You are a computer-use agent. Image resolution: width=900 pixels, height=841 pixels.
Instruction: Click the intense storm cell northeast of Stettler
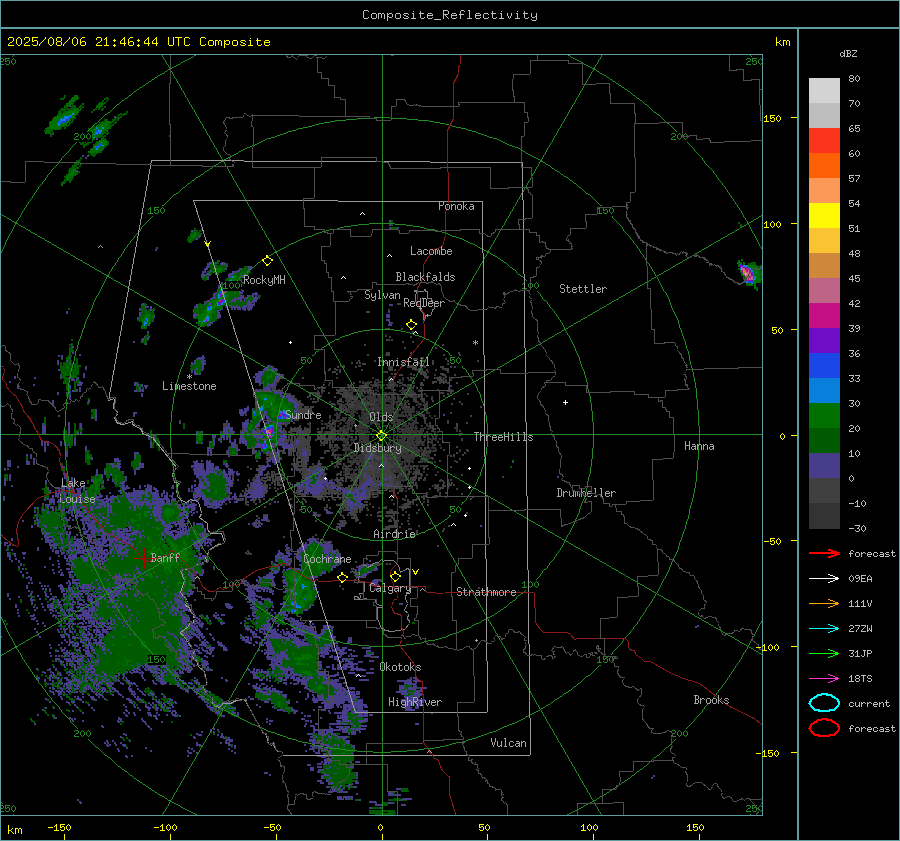[x=748, y=273]
